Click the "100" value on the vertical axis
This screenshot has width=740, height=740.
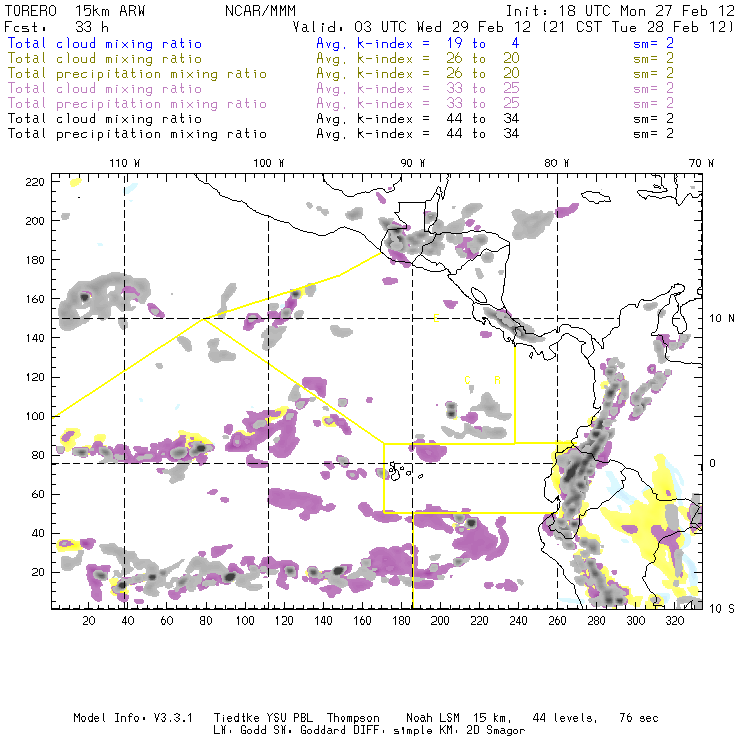[35, 416]
